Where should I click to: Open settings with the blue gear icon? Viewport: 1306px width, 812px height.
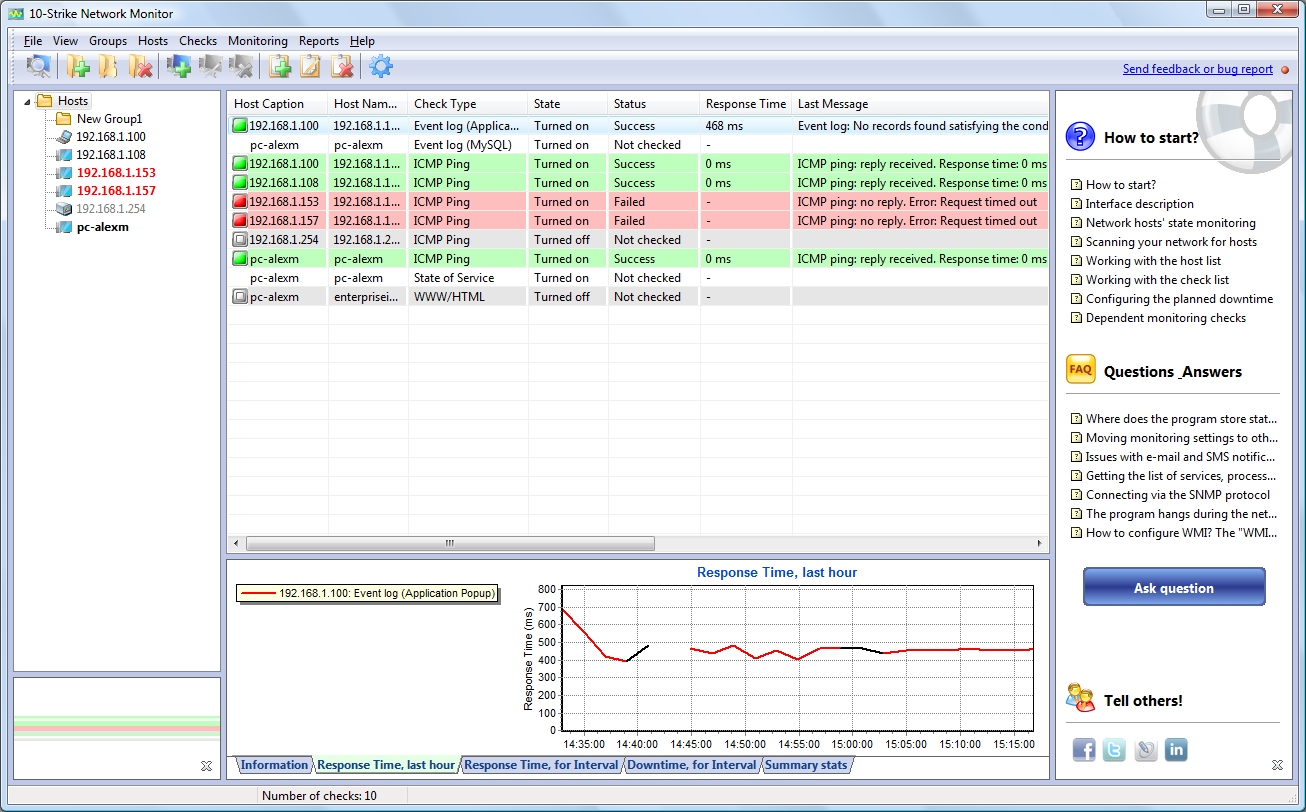[381, 67]
